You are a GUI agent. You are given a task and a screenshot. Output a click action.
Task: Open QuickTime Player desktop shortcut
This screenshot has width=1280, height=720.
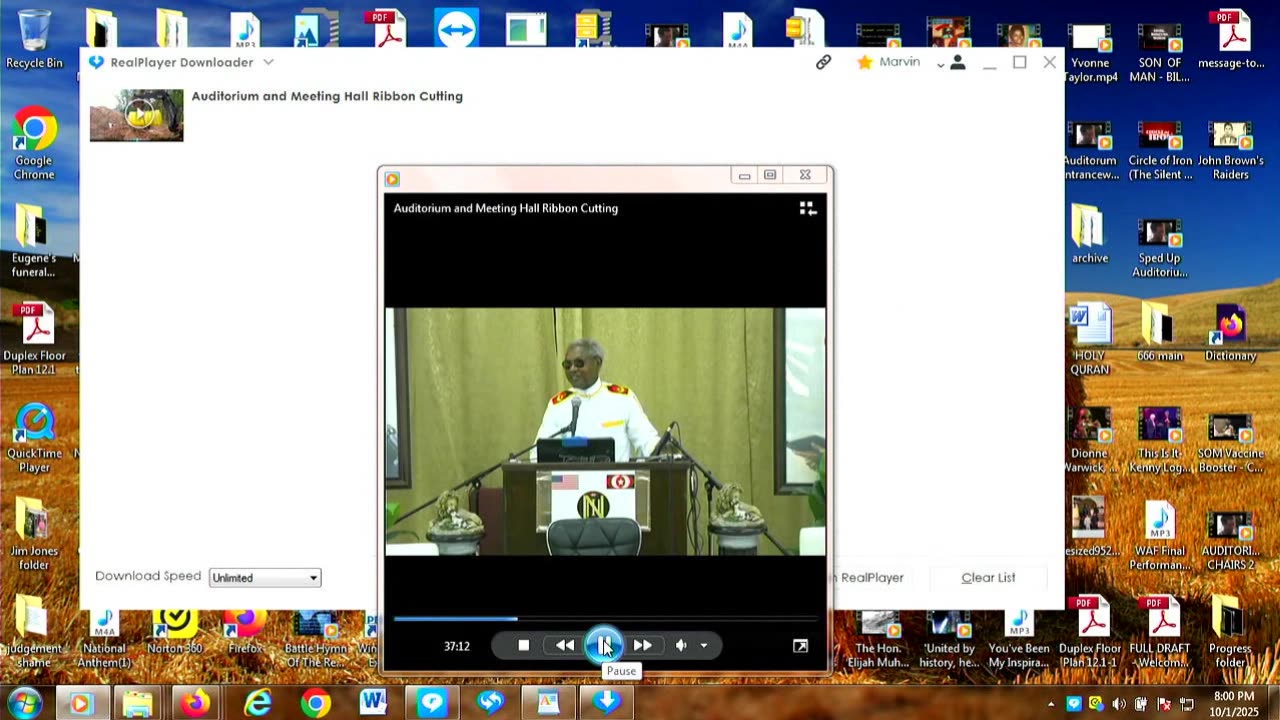pos(34,438)
